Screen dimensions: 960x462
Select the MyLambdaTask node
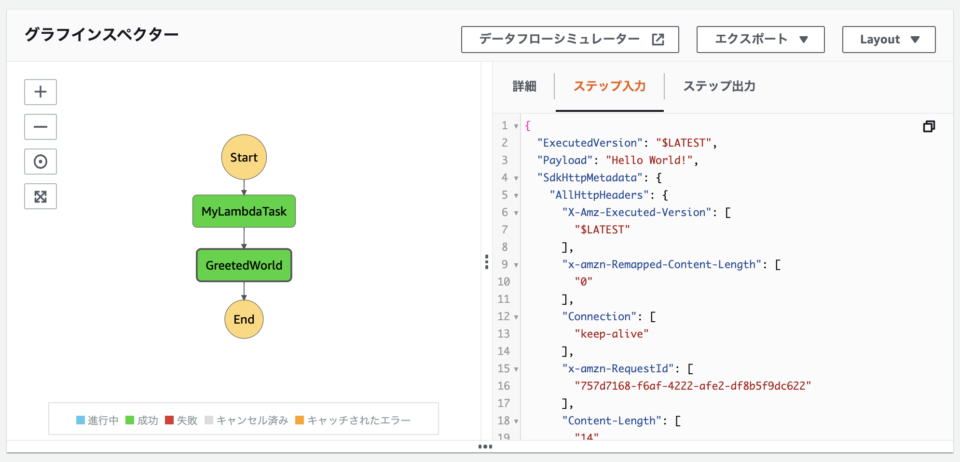tap(244, 211)
